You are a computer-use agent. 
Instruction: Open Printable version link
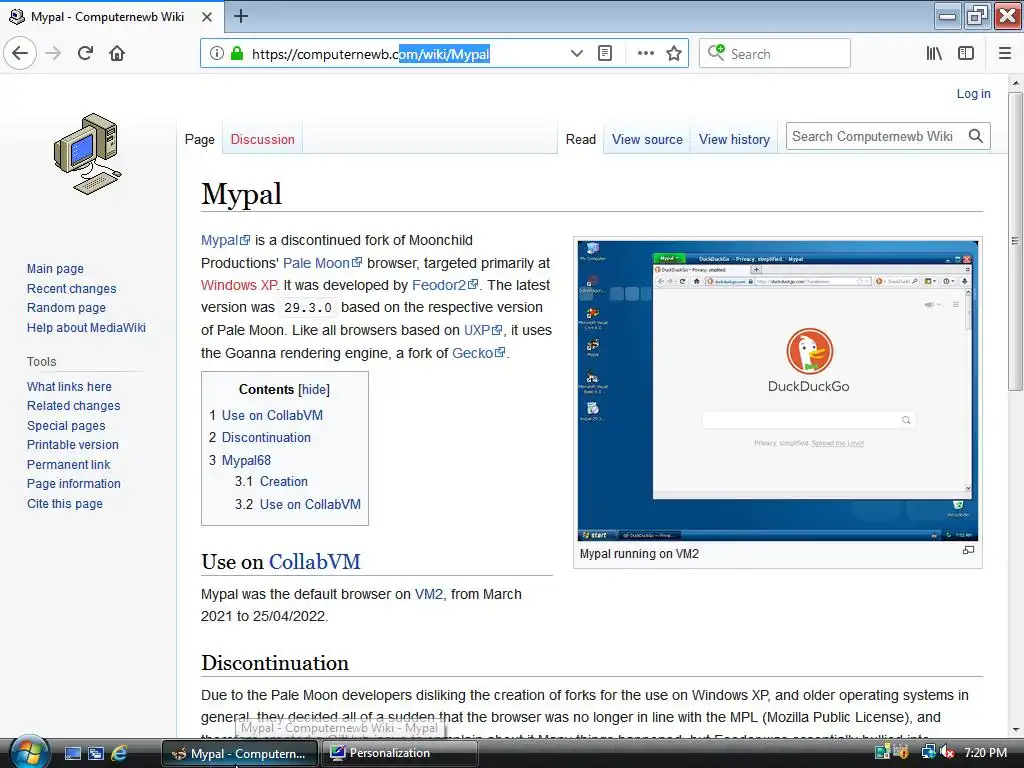pos(72,445)
